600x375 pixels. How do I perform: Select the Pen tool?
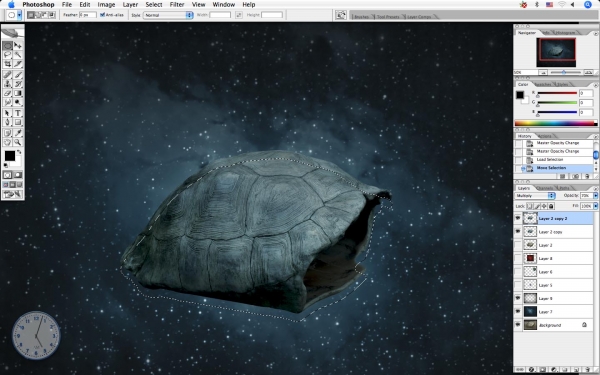pyautogui.click(x=8, y=122)
